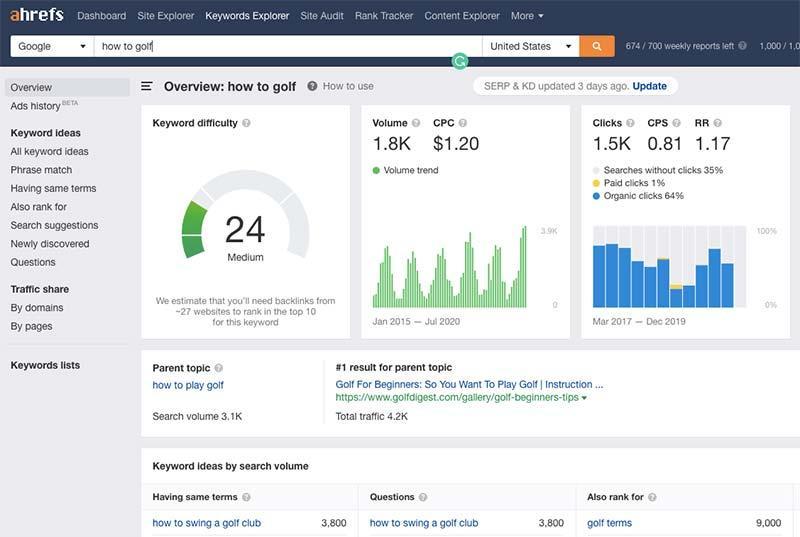800x537 pixels.
Task: Open Rank Tracker in top navigation
Action: [x=384, y=16]
